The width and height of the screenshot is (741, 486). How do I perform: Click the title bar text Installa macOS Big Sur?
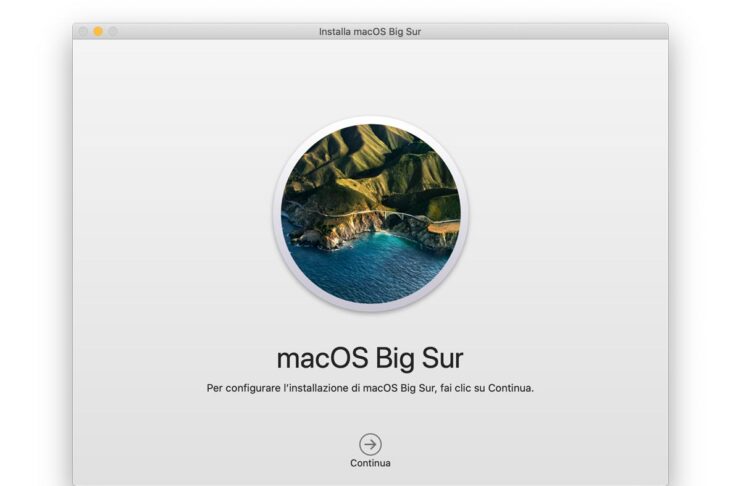point(370,32)
